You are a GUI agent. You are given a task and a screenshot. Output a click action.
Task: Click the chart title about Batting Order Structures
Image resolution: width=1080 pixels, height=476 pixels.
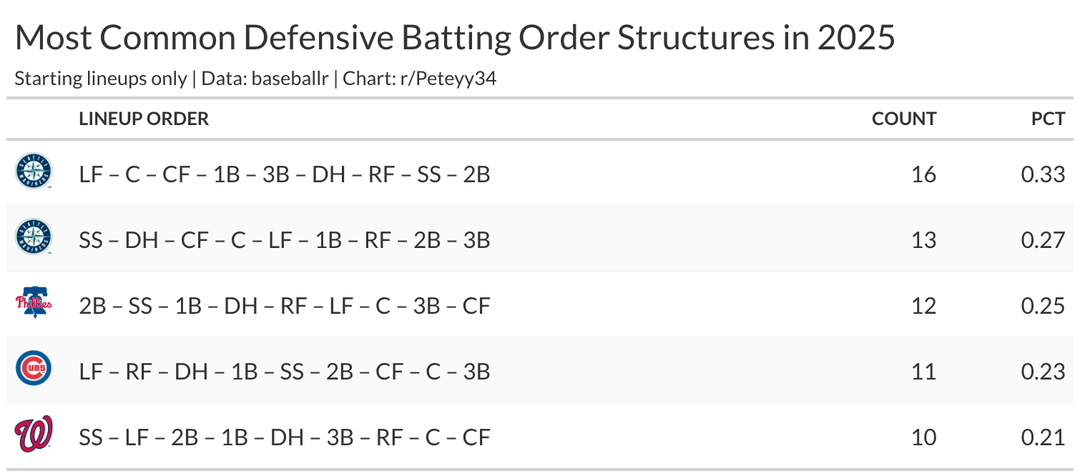[455, 38]
